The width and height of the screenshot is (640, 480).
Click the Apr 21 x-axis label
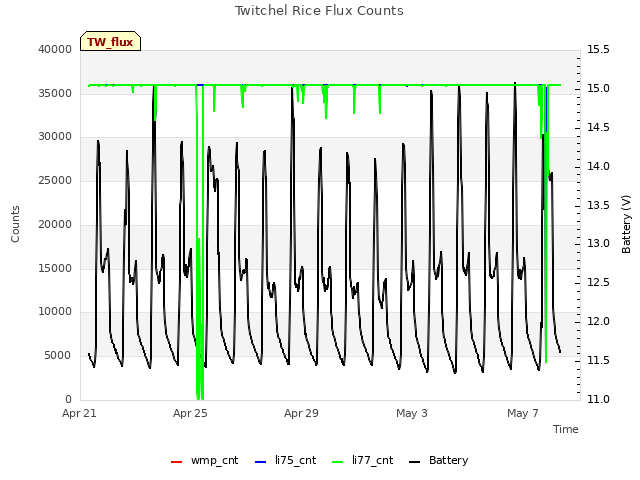79,413
